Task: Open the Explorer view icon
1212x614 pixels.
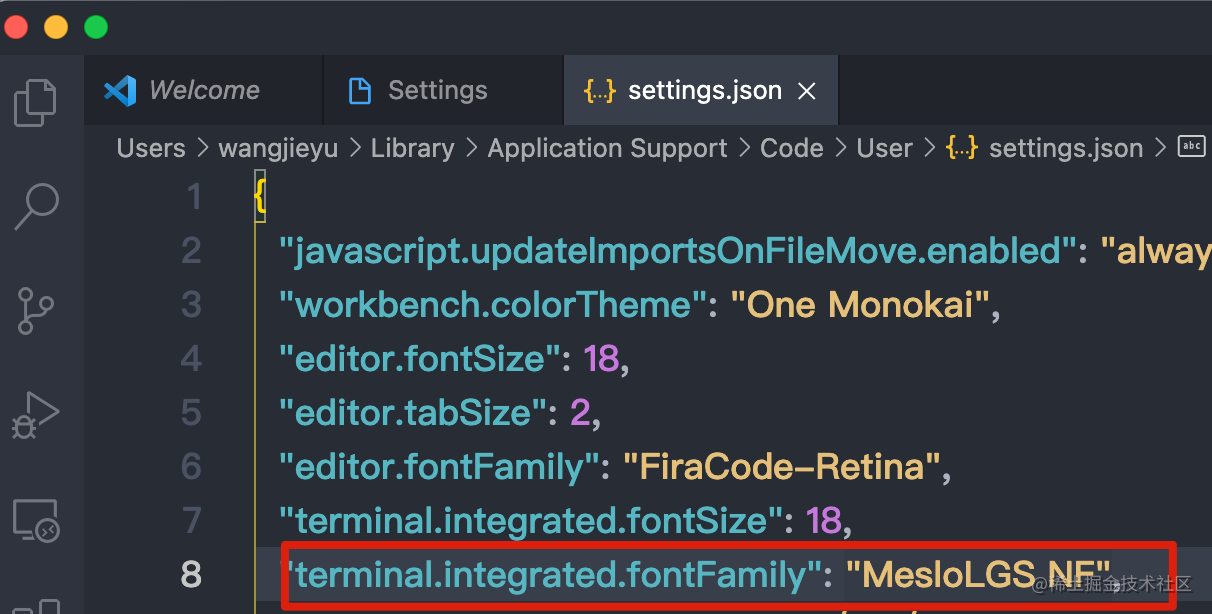Action: point(36,101)
